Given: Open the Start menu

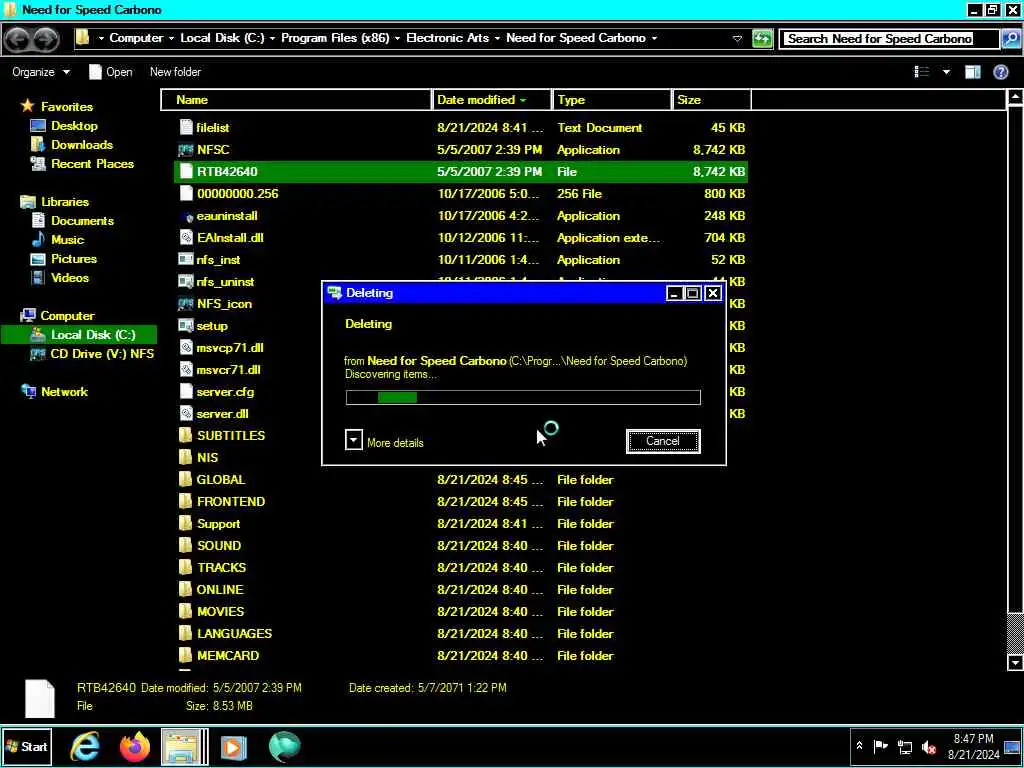Looking at the screenshot, I should pos(27,746).
